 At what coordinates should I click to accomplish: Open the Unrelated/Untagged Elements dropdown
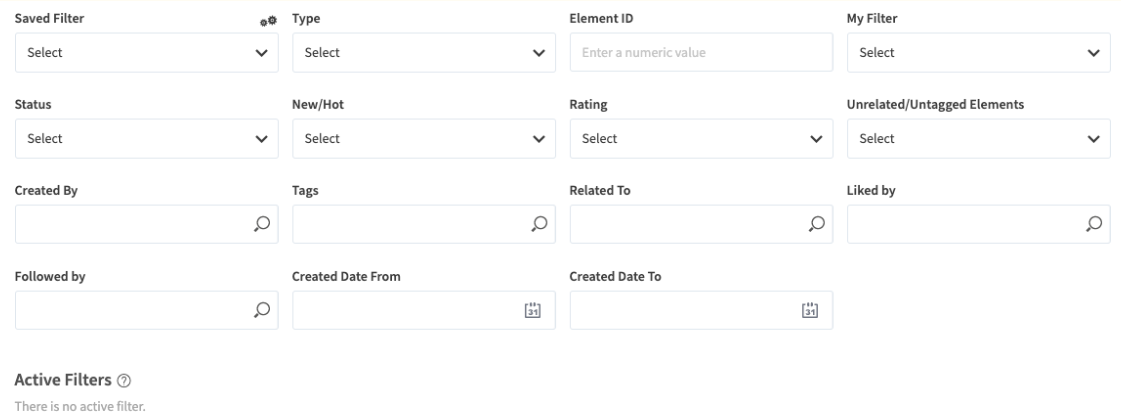point(978,139)
